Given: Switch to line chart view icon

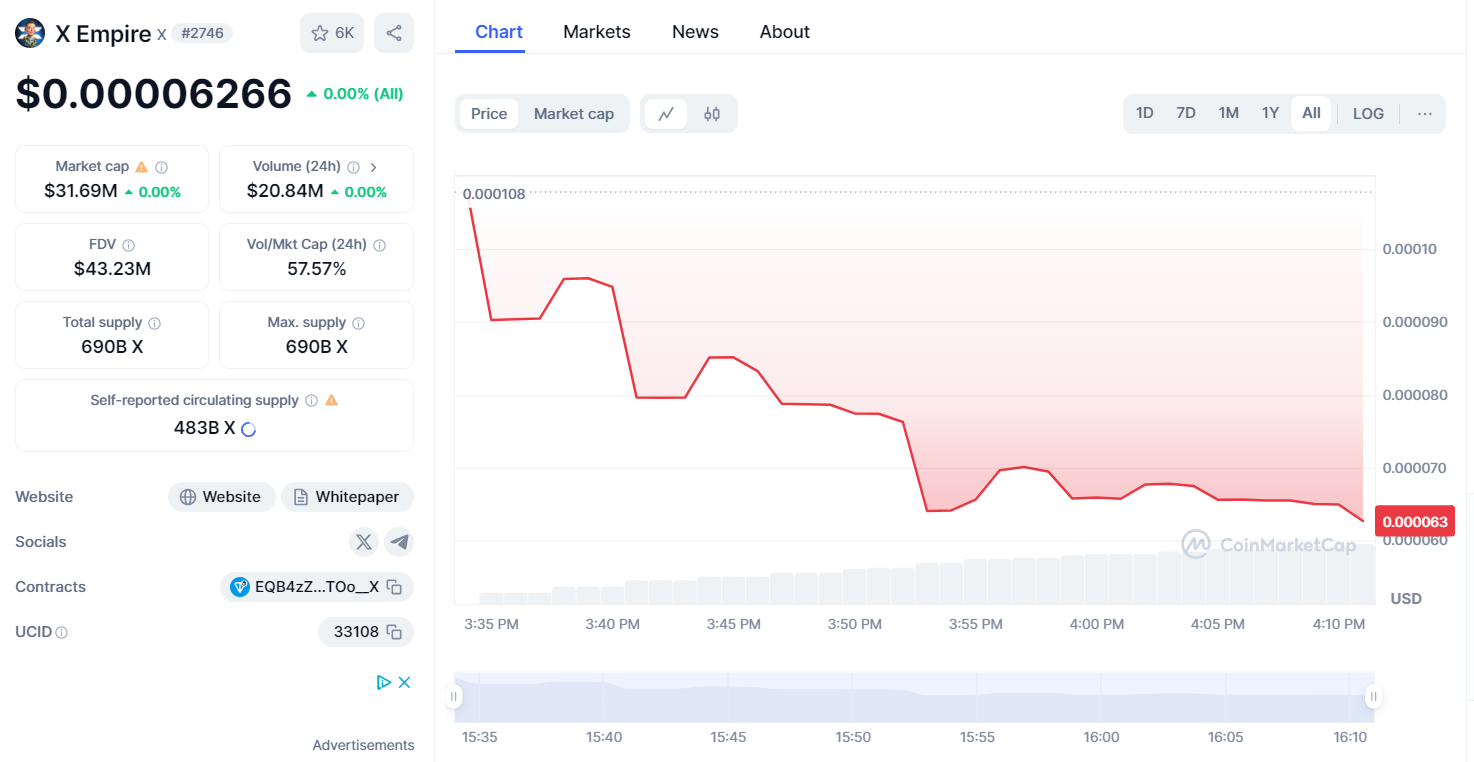Looking at the screenshot, I should click(666, 114).
